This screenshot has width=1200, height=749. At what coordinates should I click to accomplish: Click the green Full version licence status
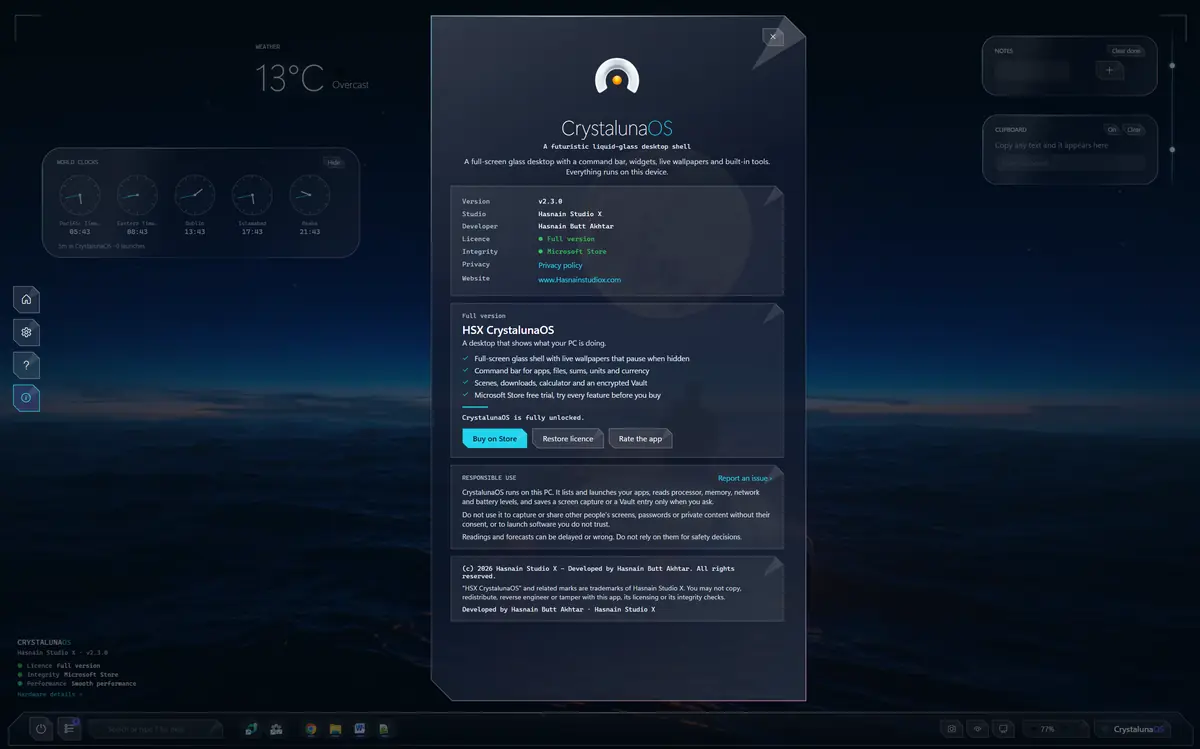[566, 239]
